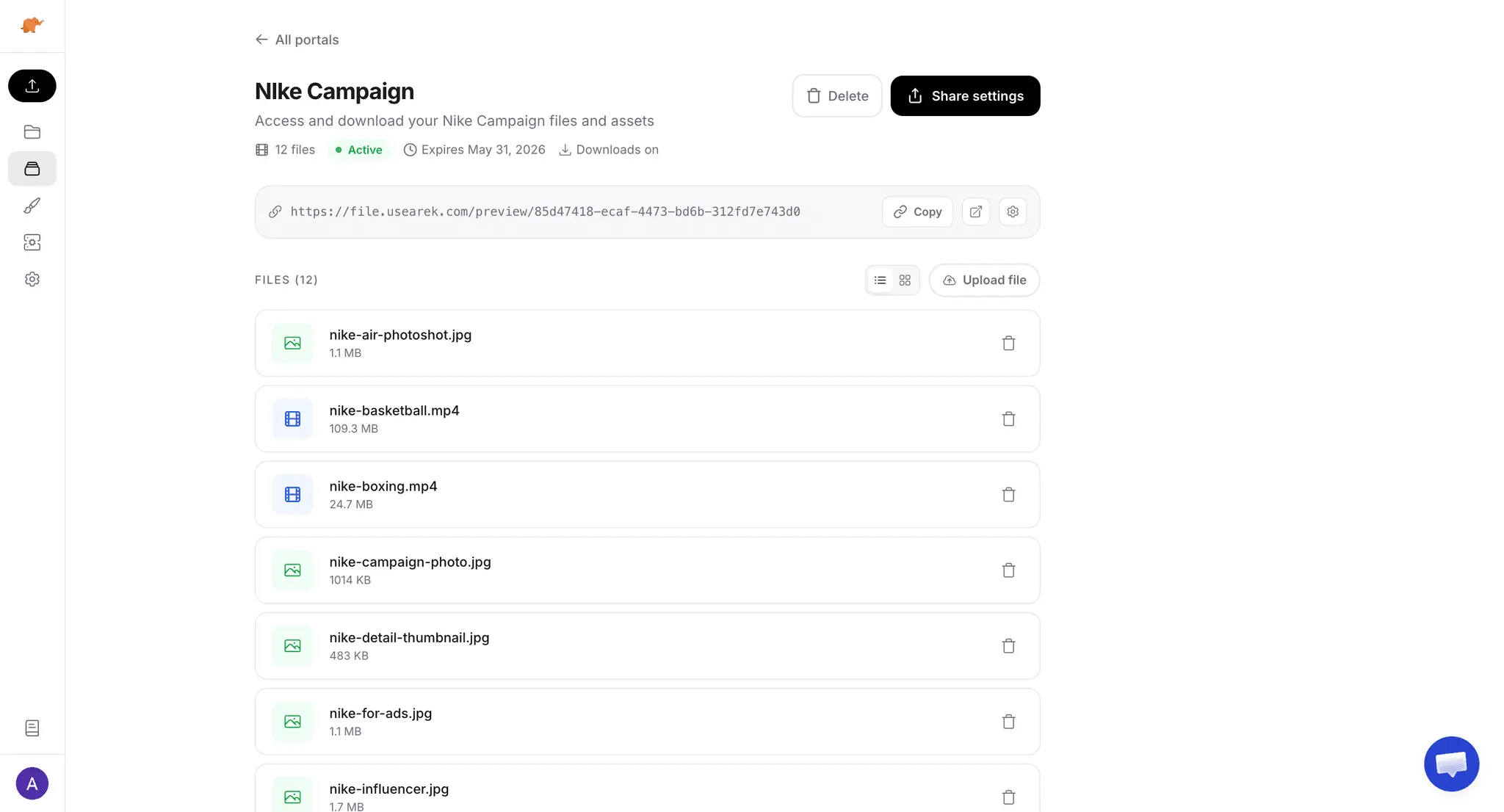
Task: Click image icon of nike-air-photoshot.jpg
Action: click(292, 344)
